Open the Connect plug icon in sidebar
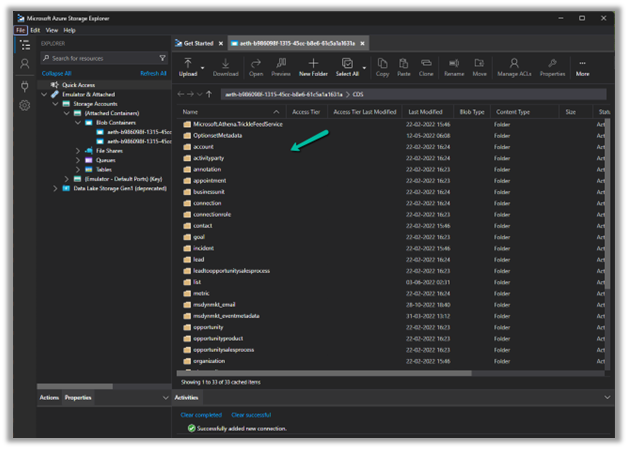Viewport: 628px width, 449px height. point(25,85)
